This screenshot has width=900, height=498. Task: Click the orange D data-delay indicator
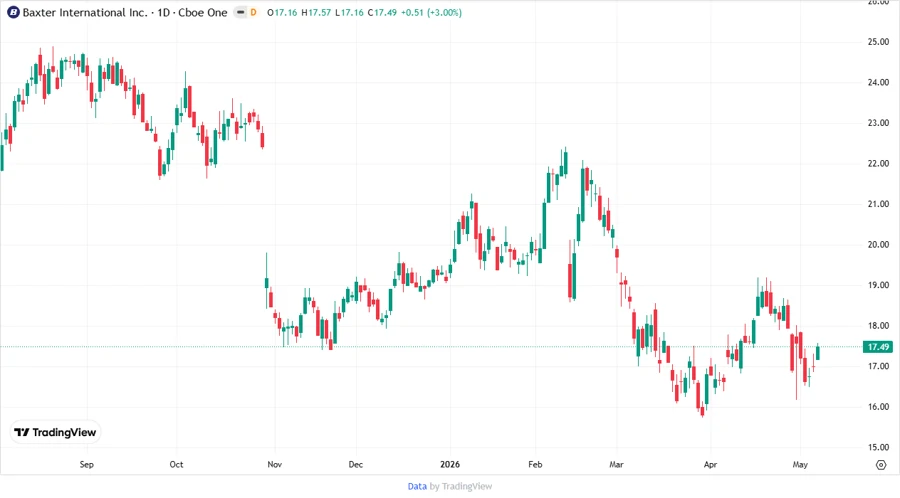coord(253,12)
